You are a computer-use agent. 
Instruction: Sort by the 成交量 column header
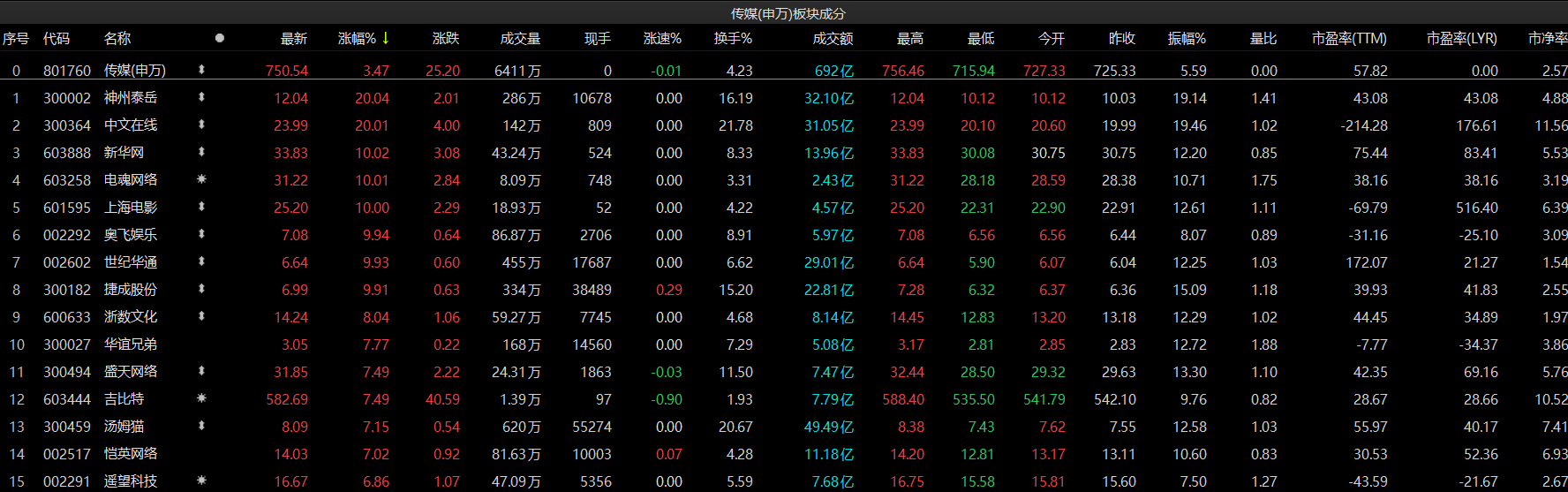[x=520, y=39]
